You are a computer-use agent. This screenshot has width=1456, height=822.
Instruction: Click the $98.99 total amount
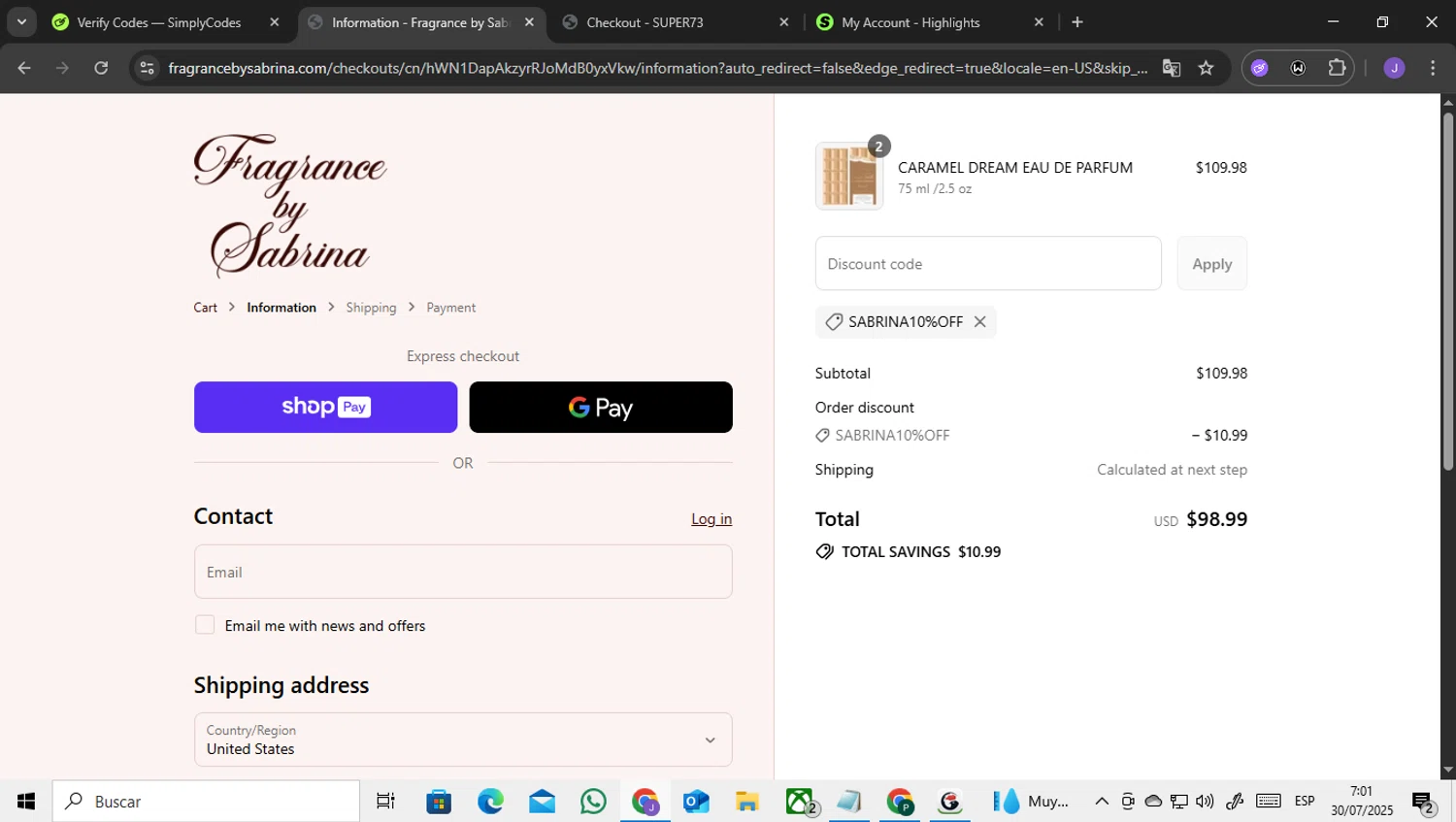point(1217,519)
